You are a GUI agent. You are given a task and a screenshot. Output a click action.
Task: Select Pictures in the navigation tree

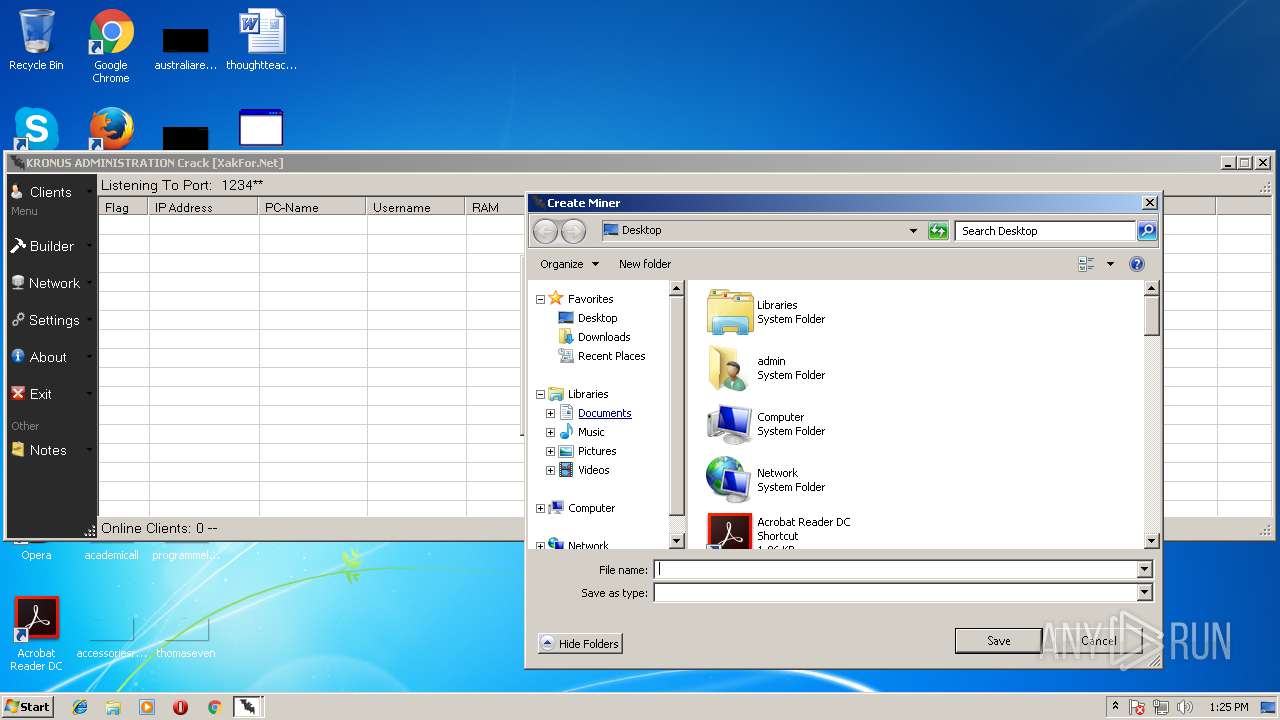pos(597,451)
